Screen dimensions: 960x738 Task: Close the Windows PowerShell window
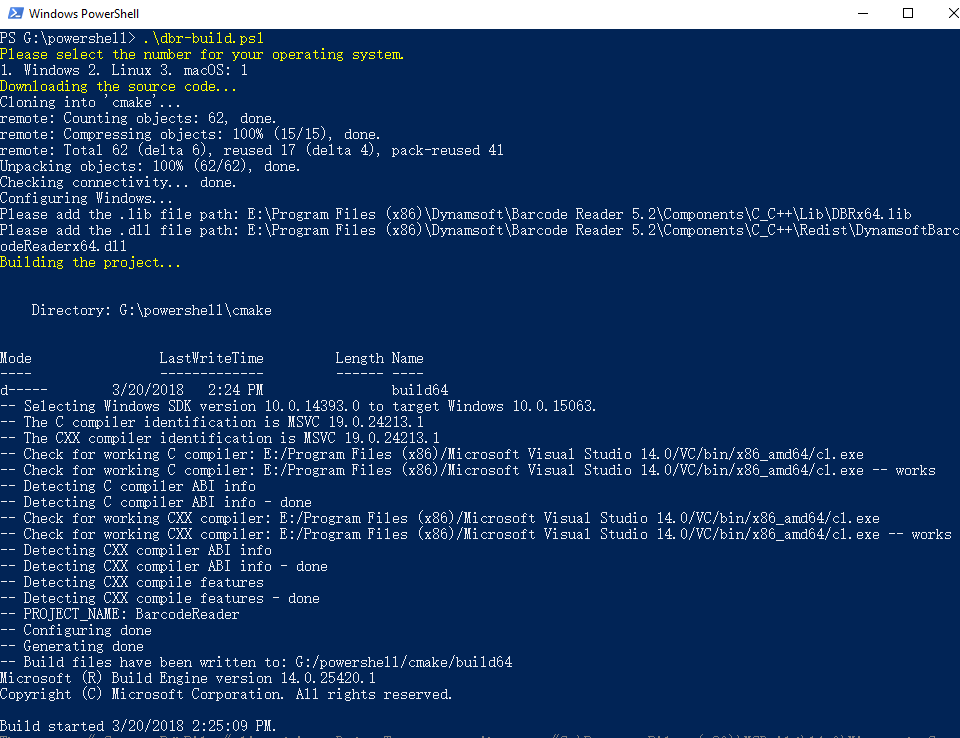tap(940, 14)
